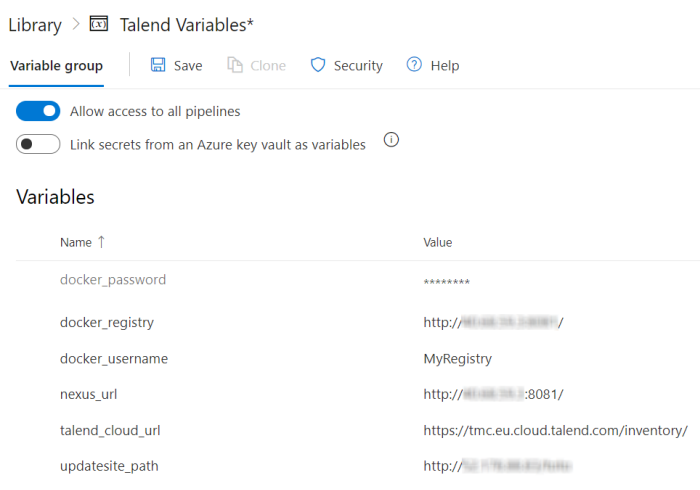Image resolution: width=700 pixels, height=490 pixels.
Task: Edit the docker_username value MyRegistry
Action: (x=457, y=358)
